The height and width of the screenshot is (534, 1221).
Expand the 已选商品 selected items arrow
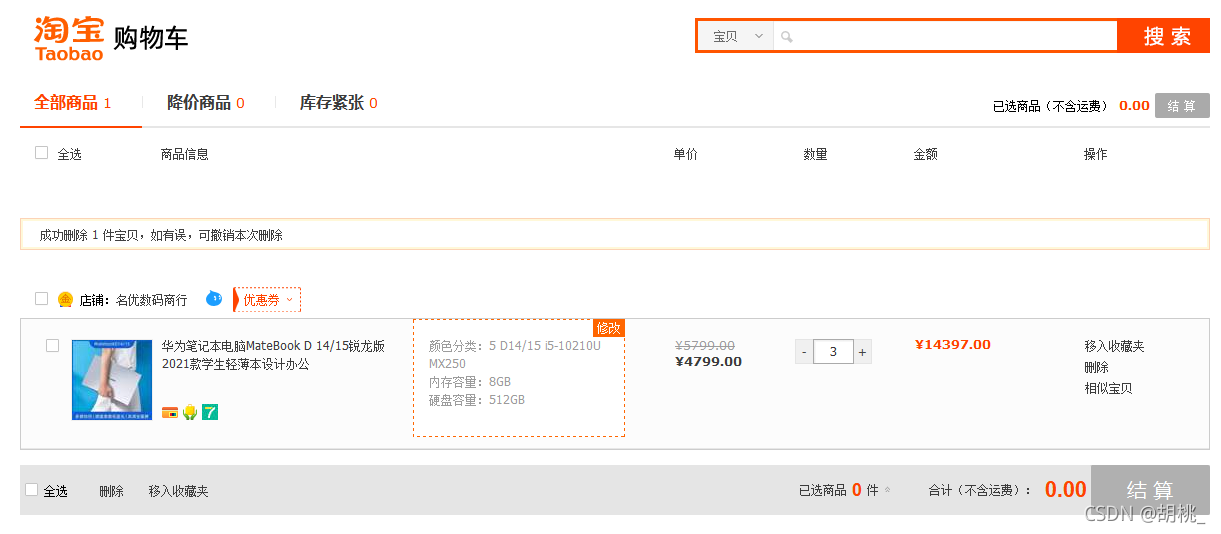click(887, 490)
